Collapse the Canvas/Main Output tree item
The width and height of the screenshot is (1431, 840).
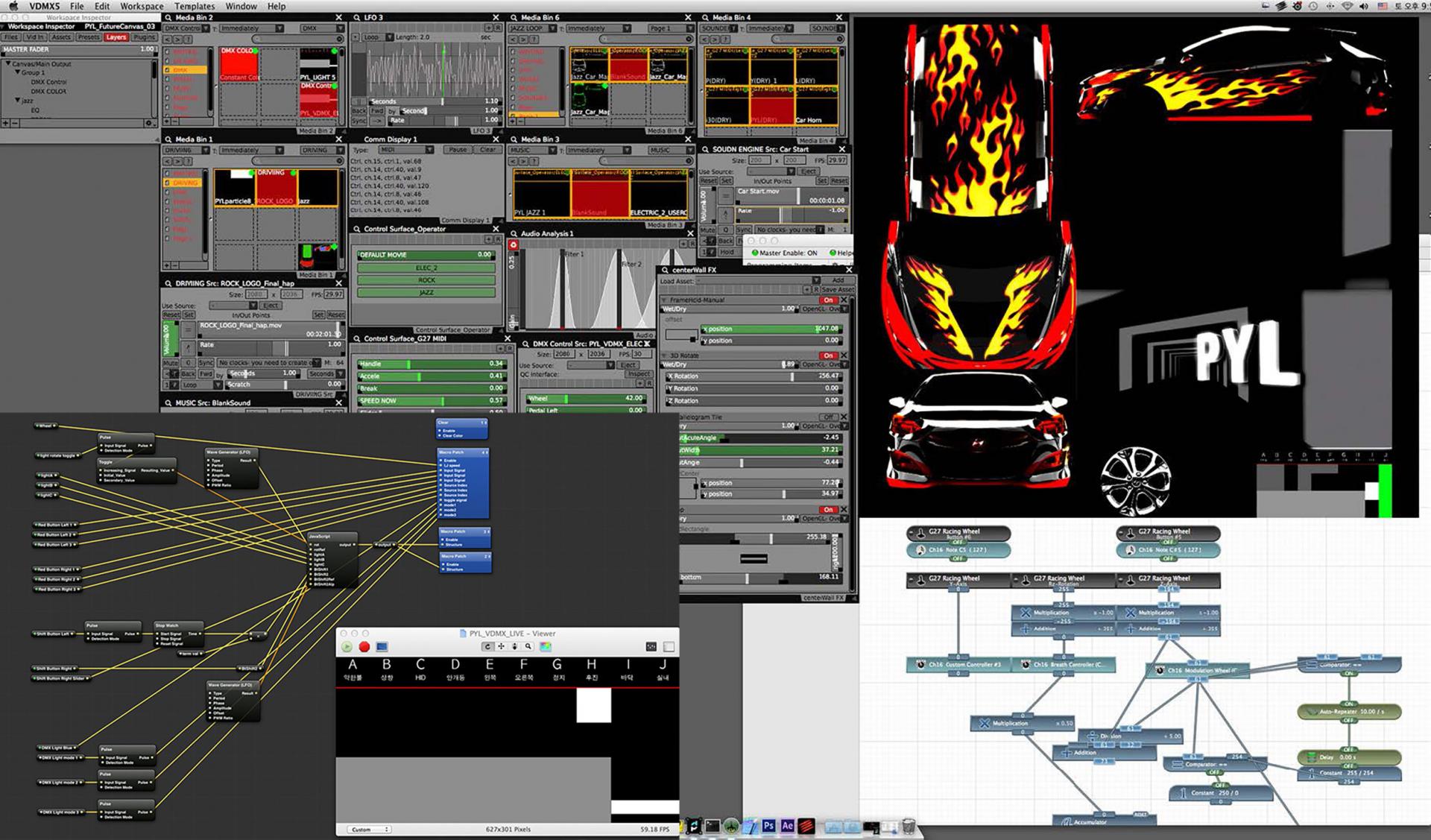[9, 64]
